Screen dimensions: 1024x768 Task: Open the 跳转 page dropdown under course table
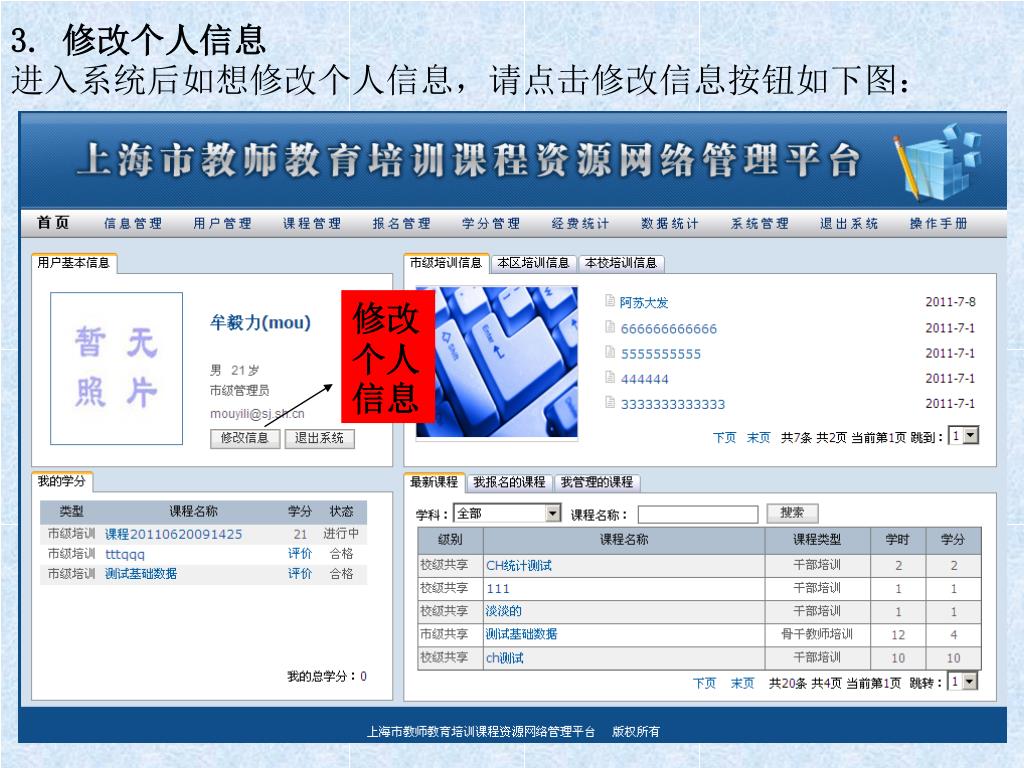click(963, 682)
